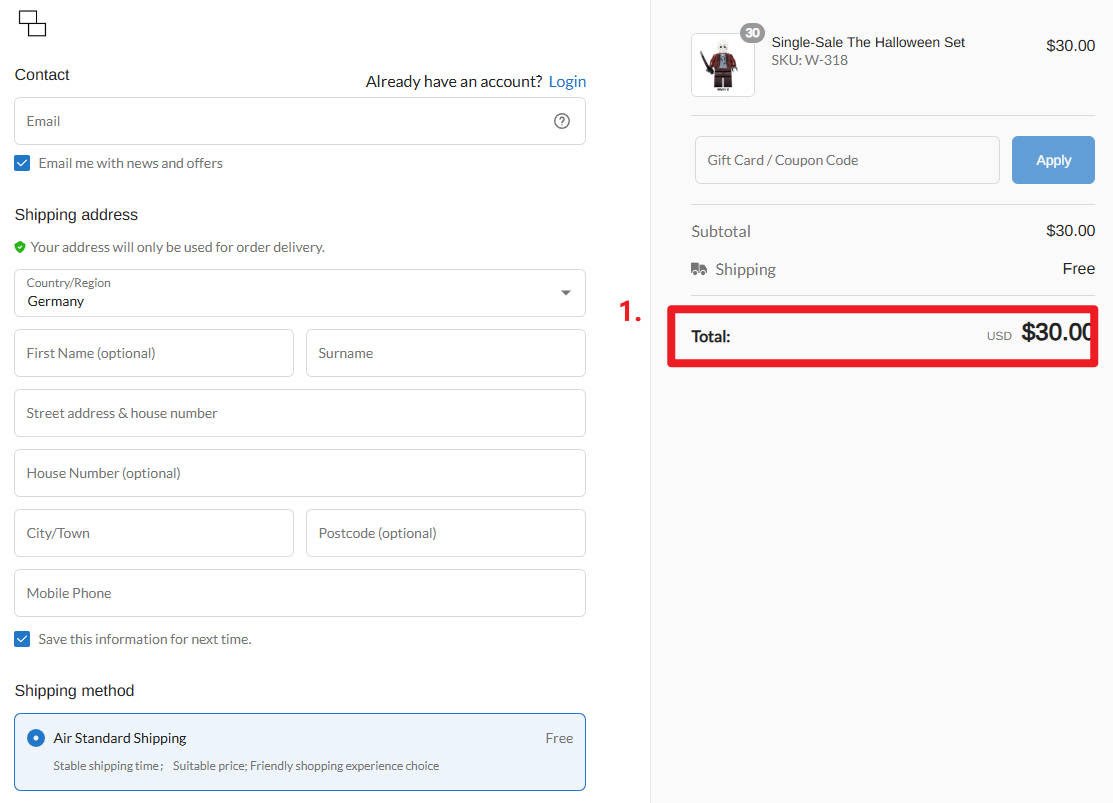Click the green address security shield icon
The height and width of the screenshot is (803, 1113).
pyautogui.click(x=20, y=247)
